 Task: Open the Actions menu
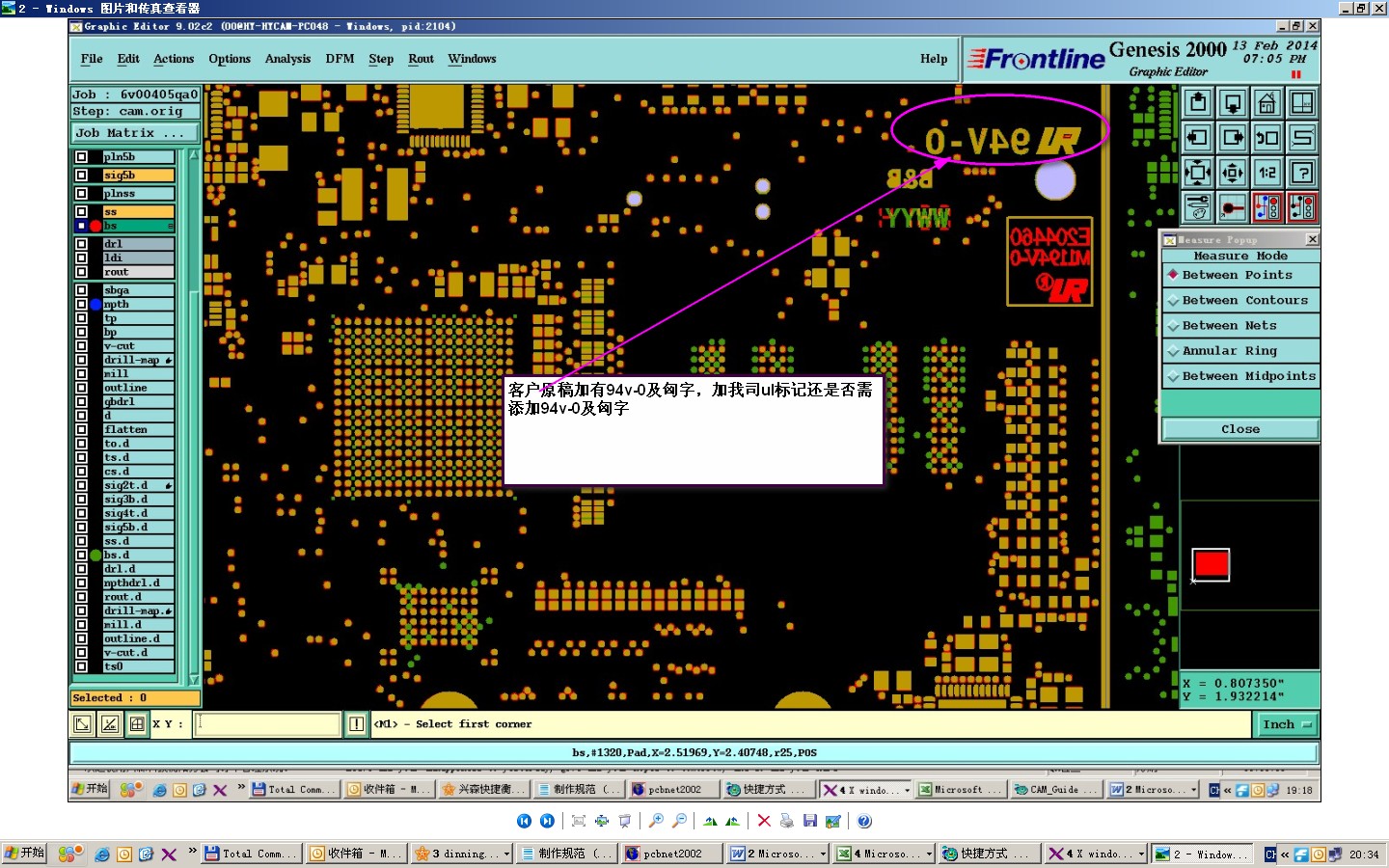pyautogui.click(x=174, y=59)
